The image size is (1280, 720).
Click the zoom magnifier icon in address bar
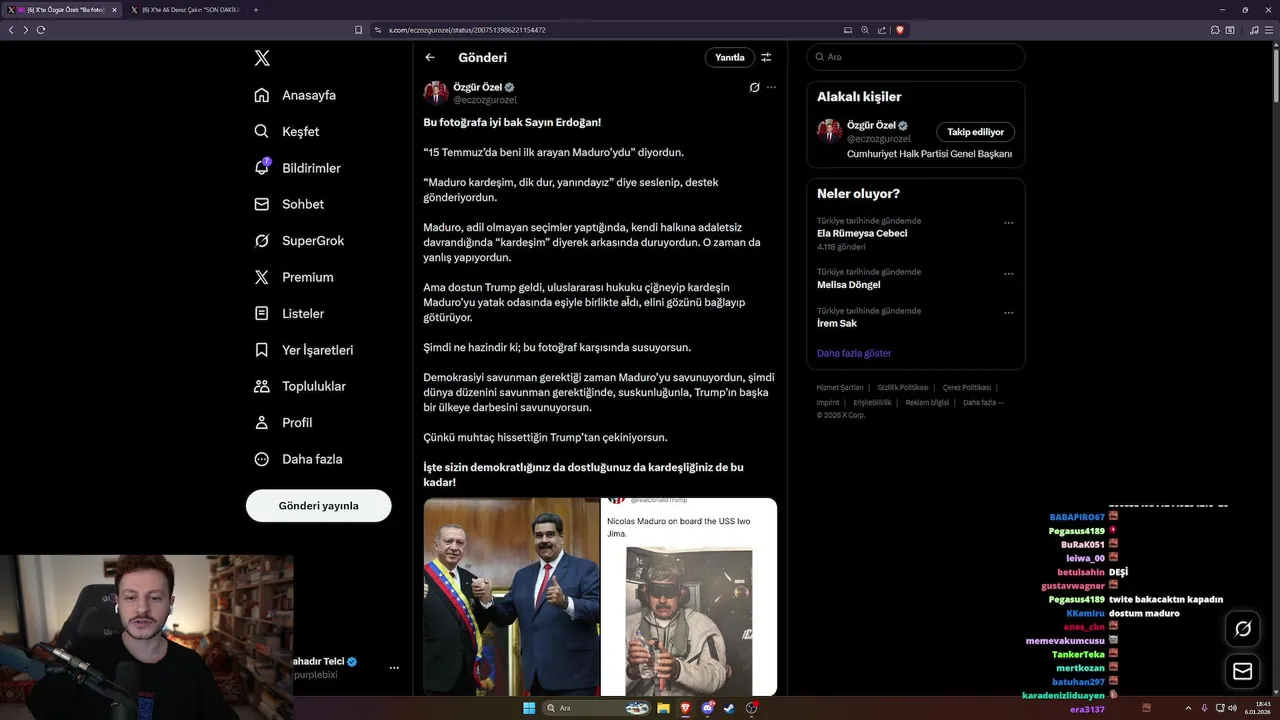pos(865,30)
